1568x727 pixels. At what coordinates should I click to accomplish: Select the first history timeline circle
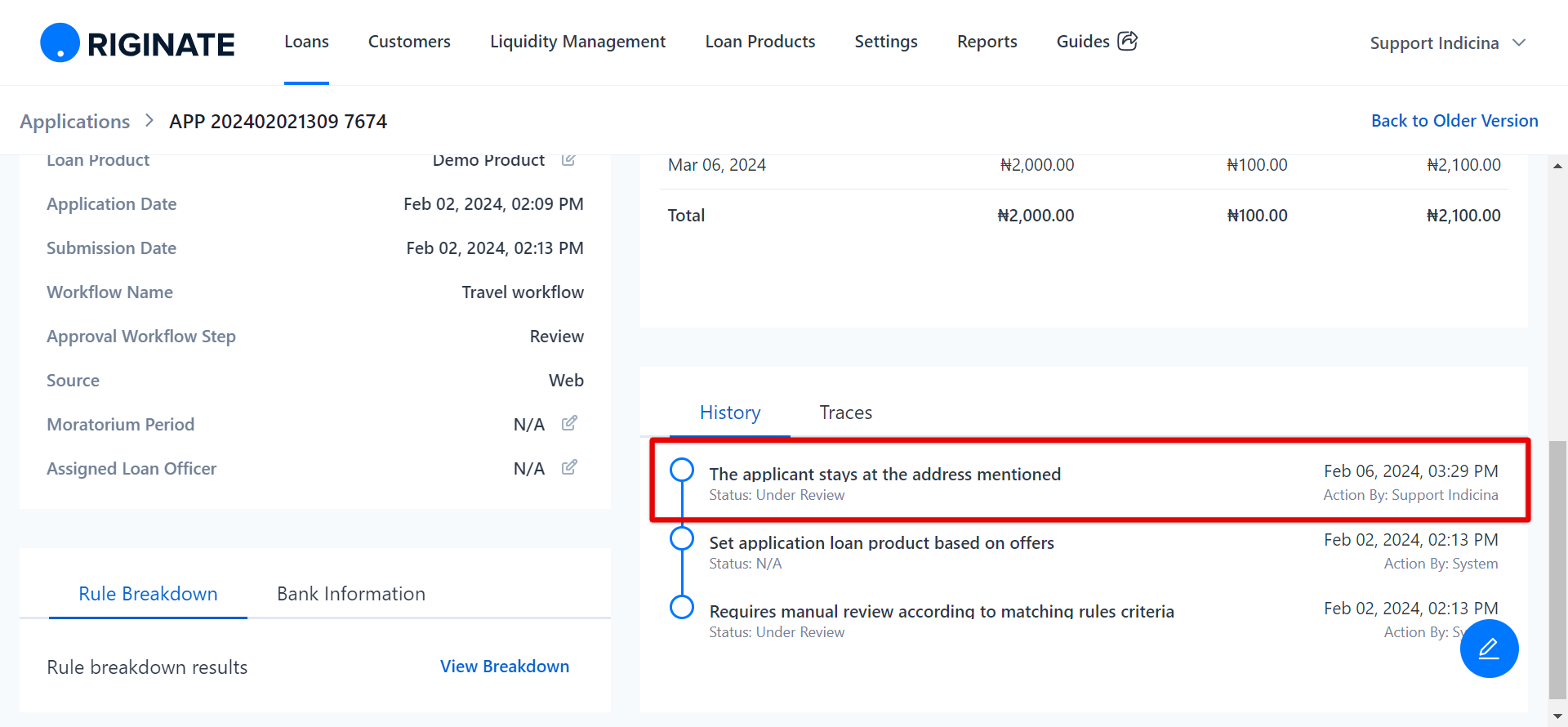click(x=682, y=471)
